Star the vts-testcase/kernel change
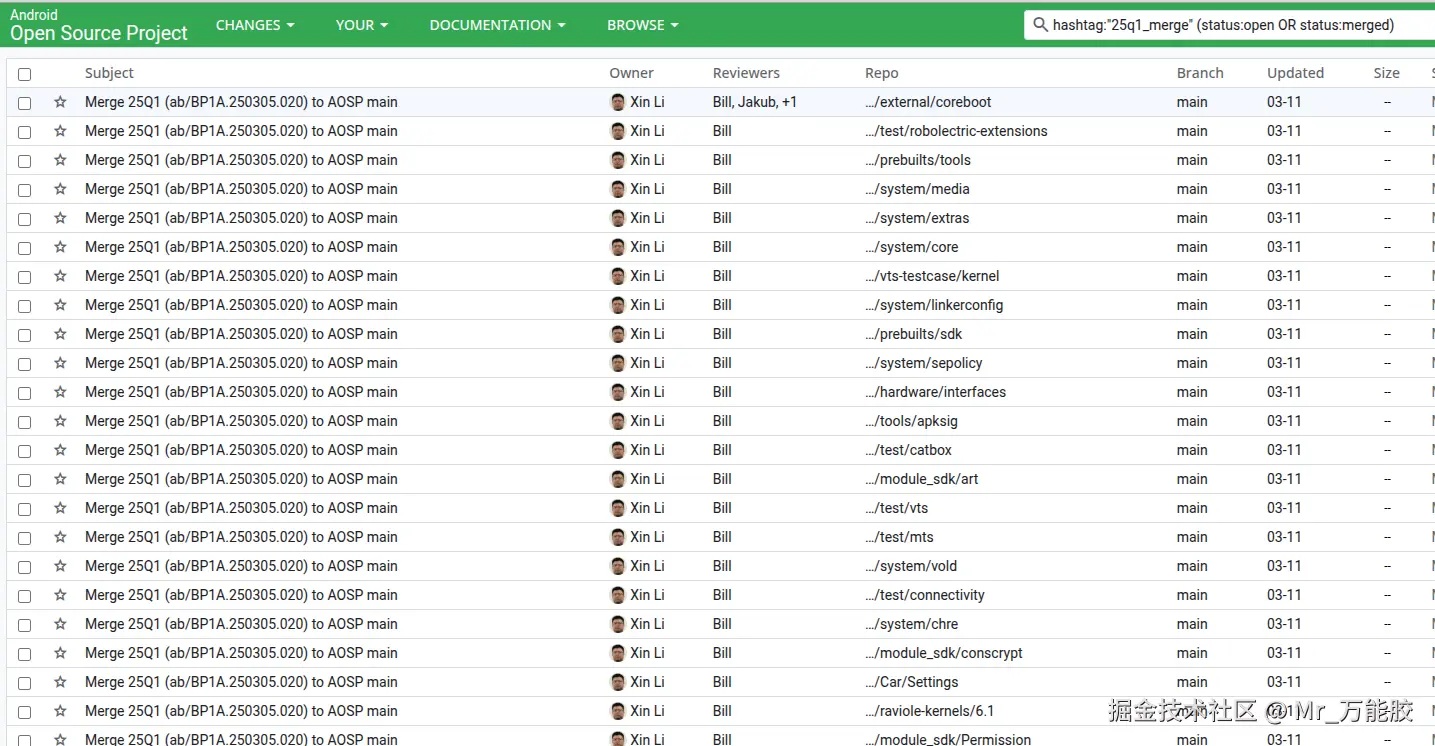 [x=60, y=276]
